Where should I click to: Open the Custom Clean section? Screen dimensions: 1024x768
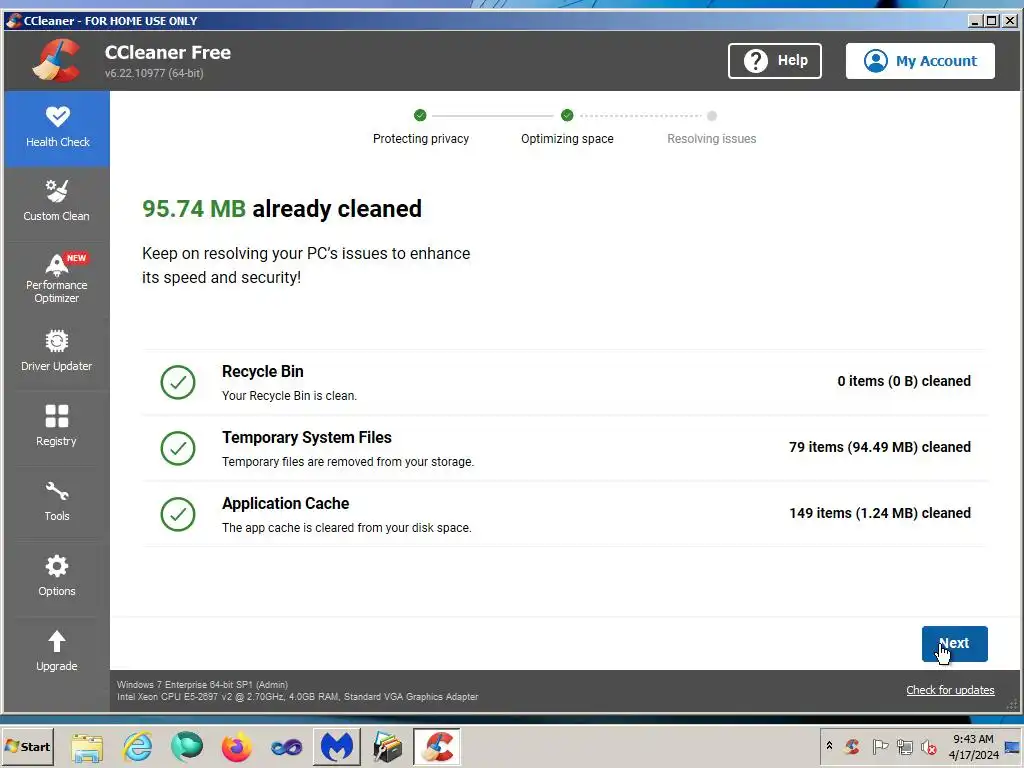point(57,201)
